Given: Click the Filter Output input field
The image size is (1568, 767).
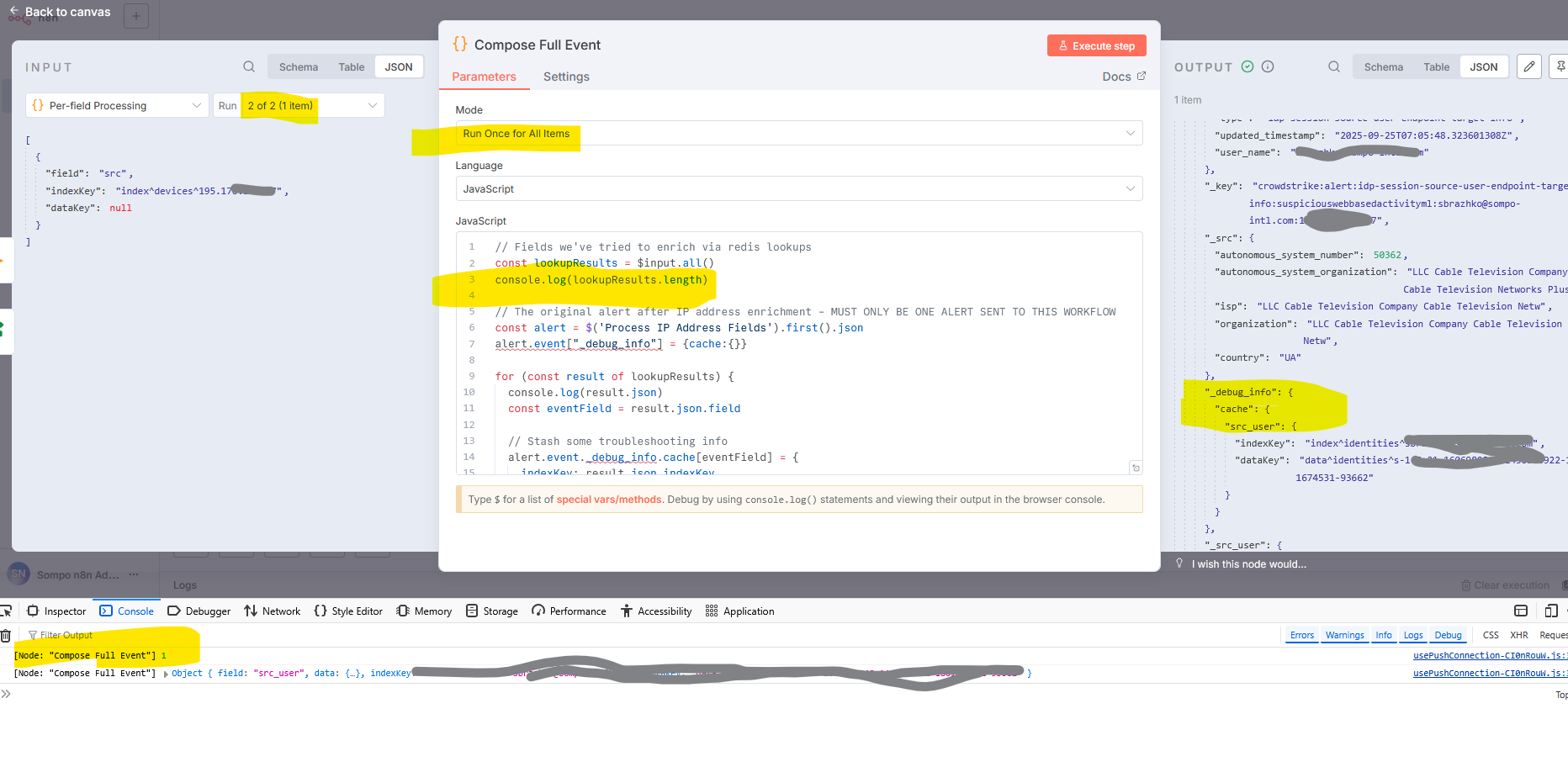Looking at the screenshot, I should click(x=67, y=635).
